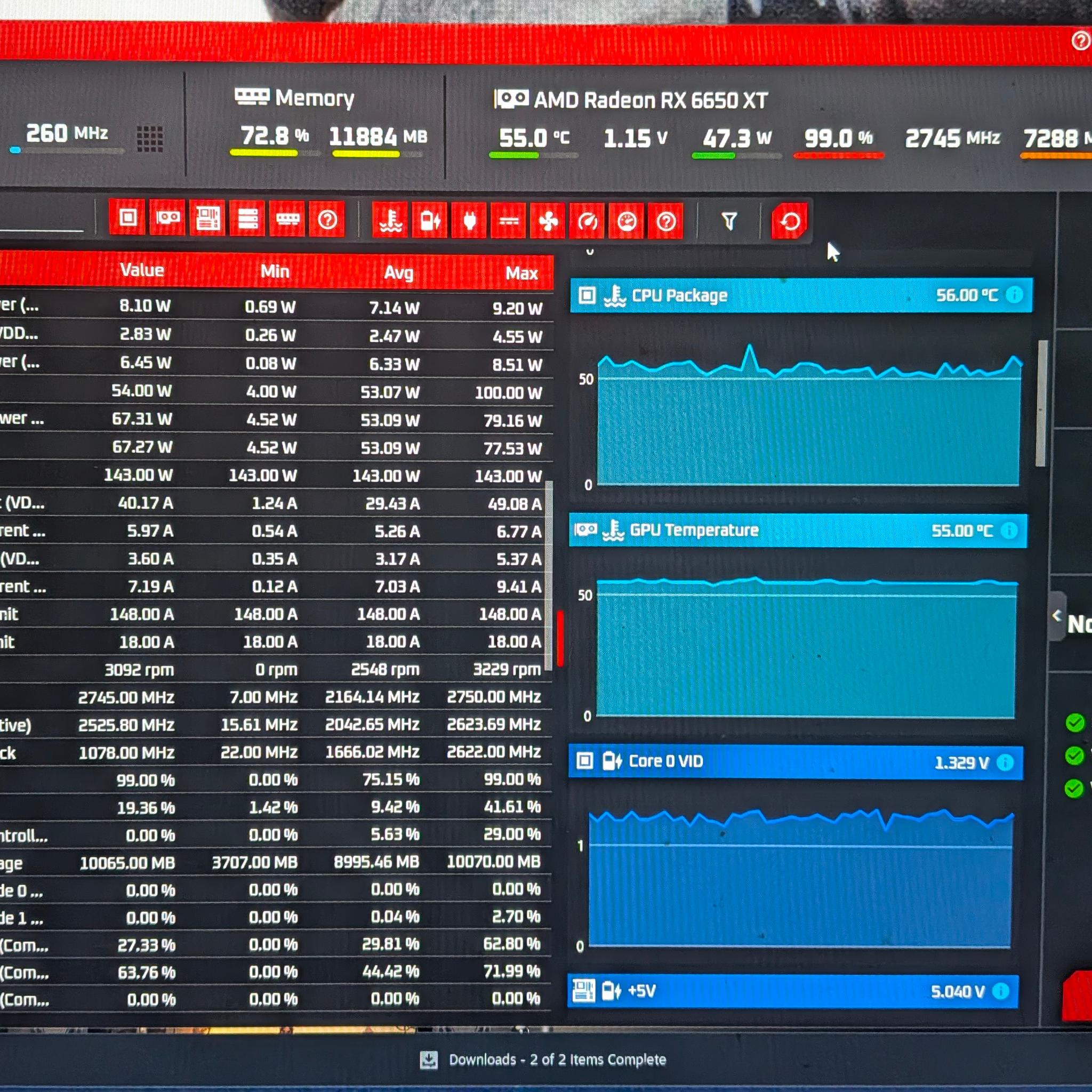Click the 47.3 W GPU power readout
1092x1092 pixels.
pos(737,139)
